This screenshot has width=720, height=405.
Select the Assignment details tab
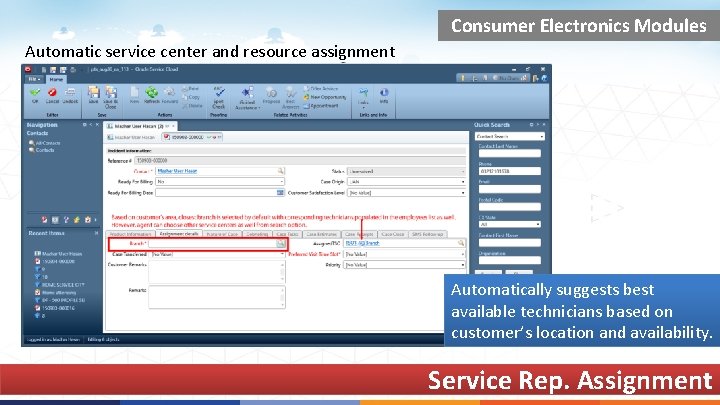[x=179, y=234]
